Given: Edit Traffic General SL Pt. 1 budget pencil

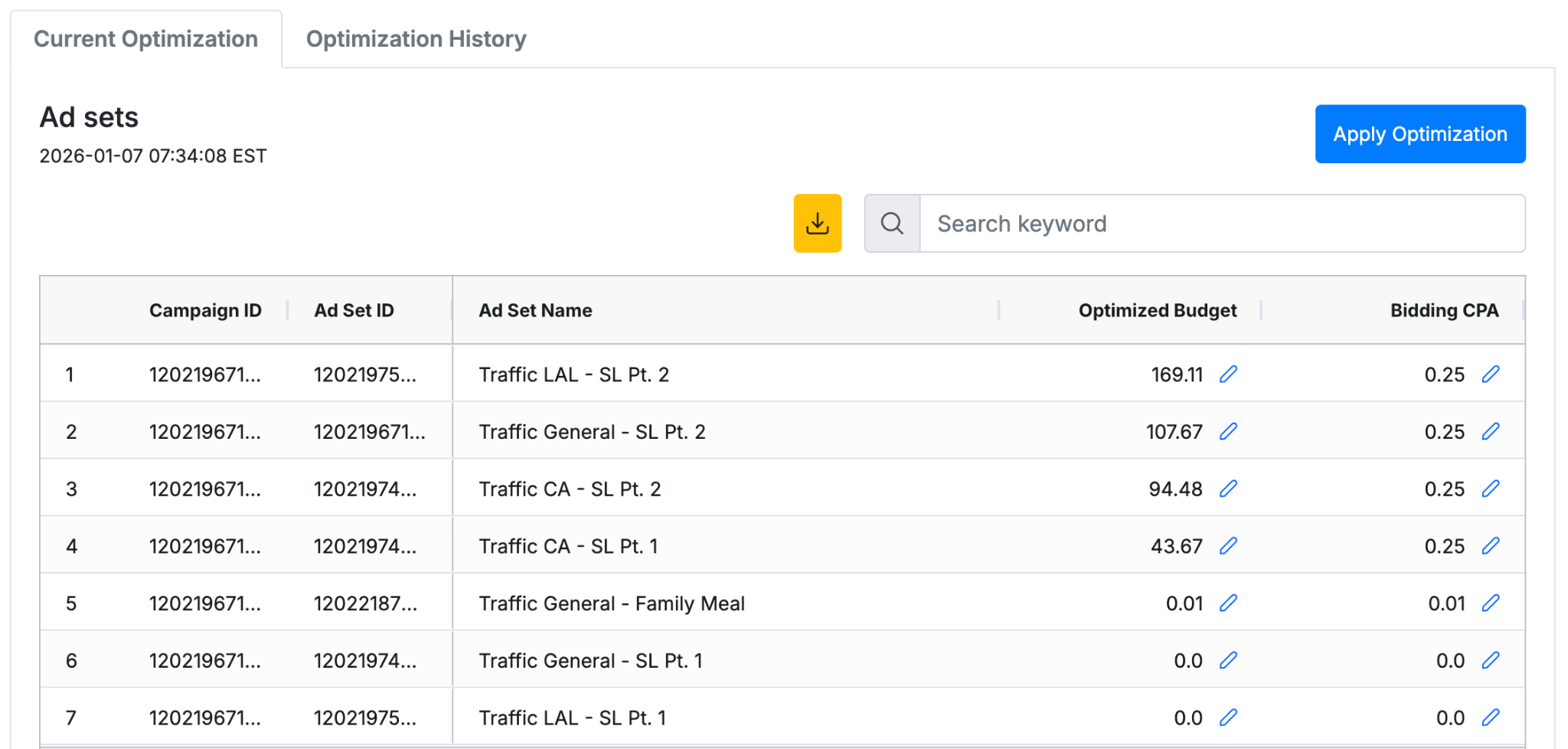Looking at the screenshot, I should point(1228,660).
